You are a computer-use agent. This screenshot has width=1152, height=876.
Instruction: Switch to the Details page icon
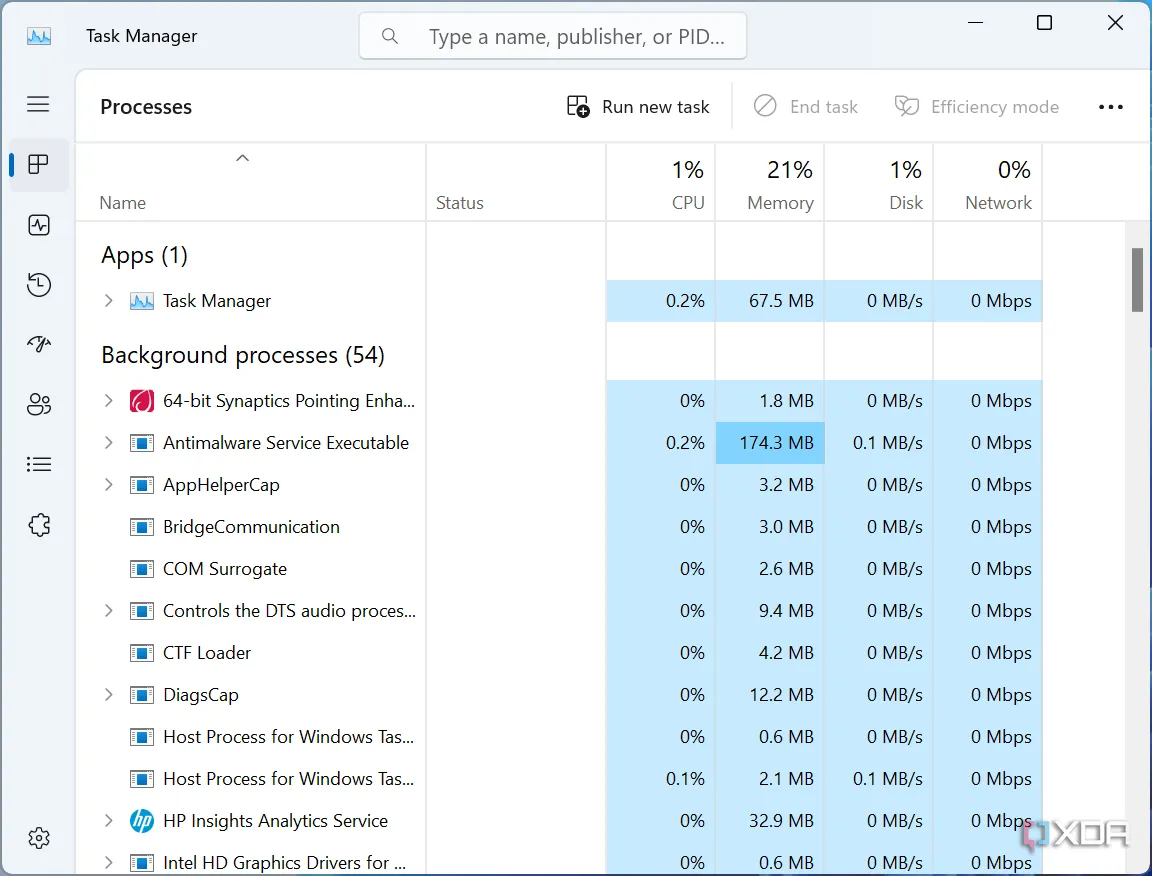point(39,465)
